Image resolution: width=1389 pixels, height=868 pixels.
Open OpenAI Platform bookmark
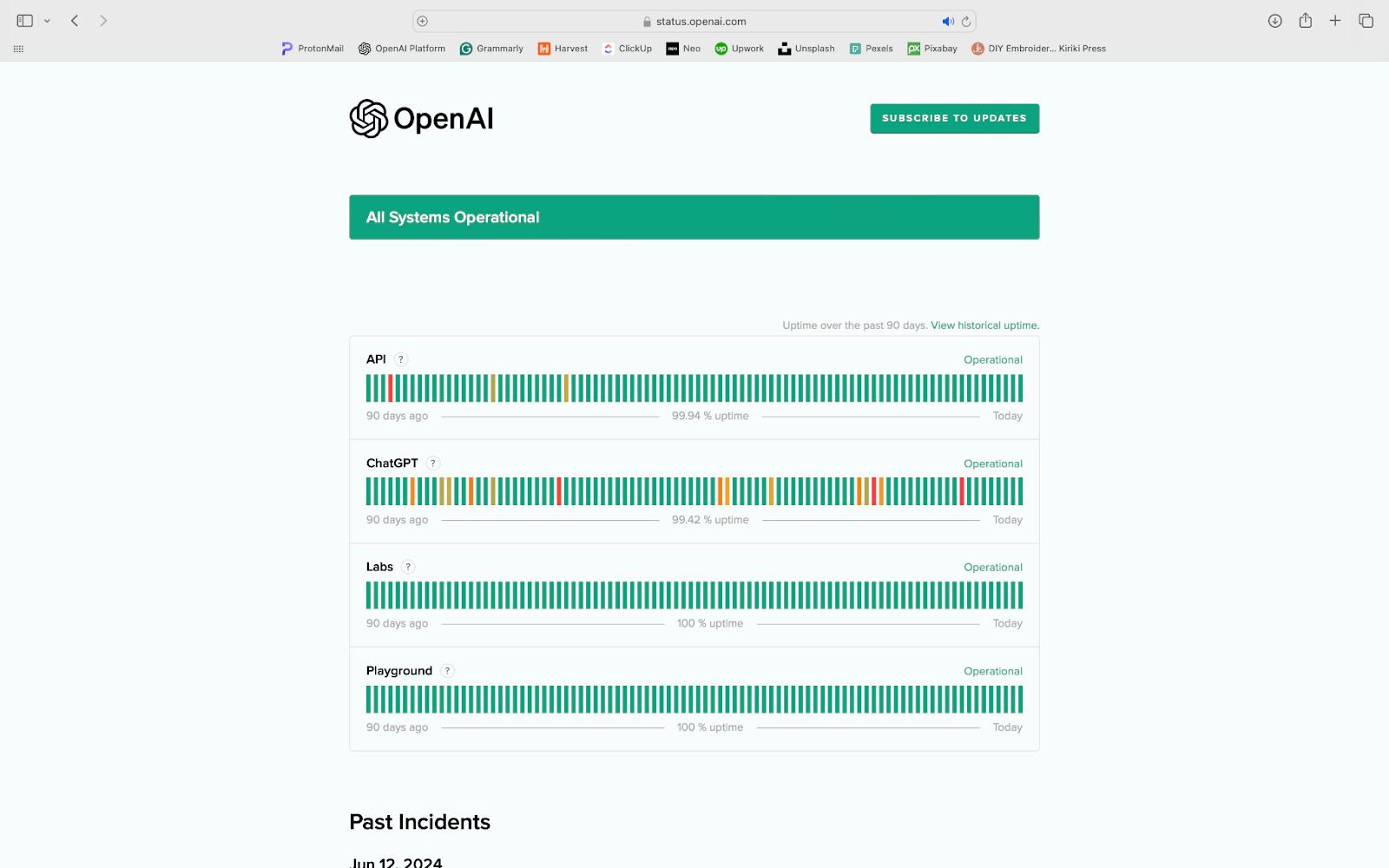point(402,49)
